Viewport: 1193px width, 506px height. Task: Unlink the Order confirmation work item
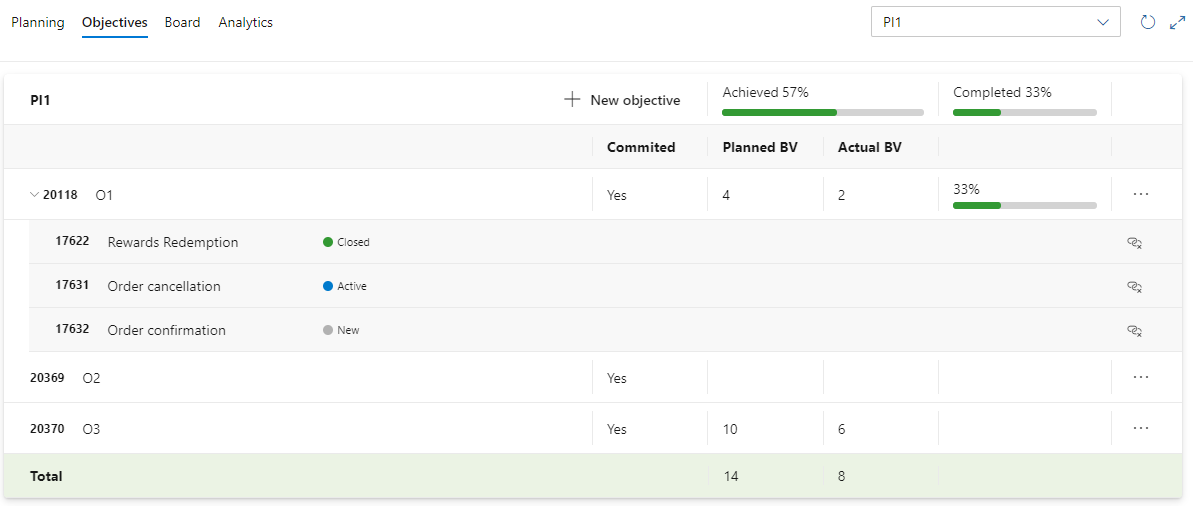coord(1134,331)
